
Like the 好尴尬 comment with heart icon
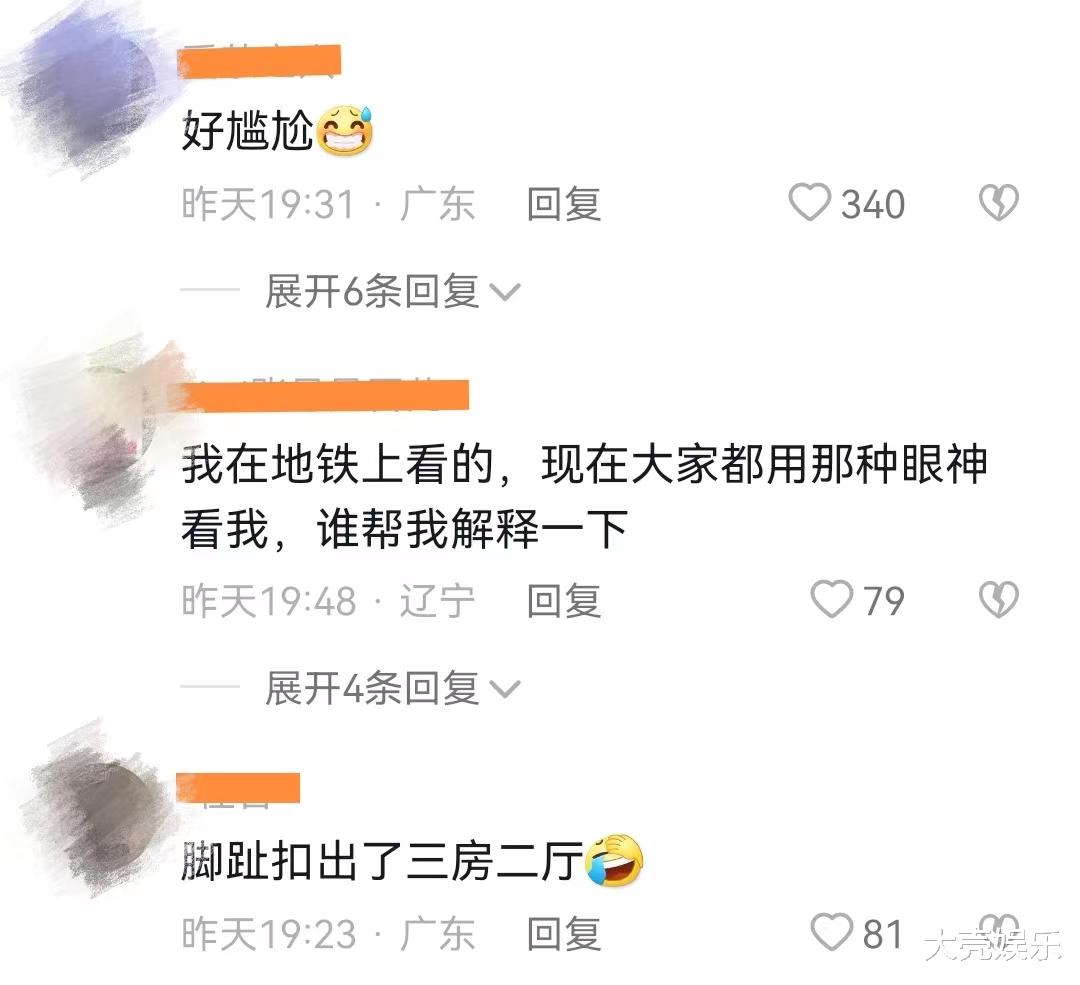click(809, 203)
